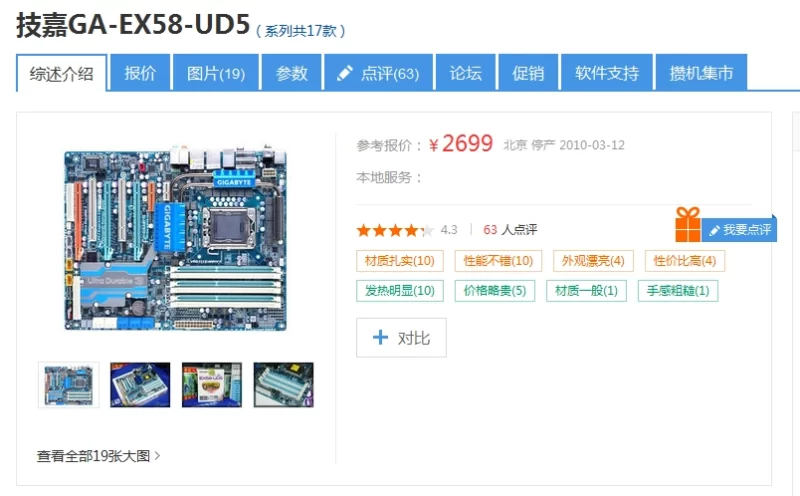The width and height of the screenshot is (800, 496).
Task: Click the 性价比高(4) tag
Action: [x=685, y=261]
